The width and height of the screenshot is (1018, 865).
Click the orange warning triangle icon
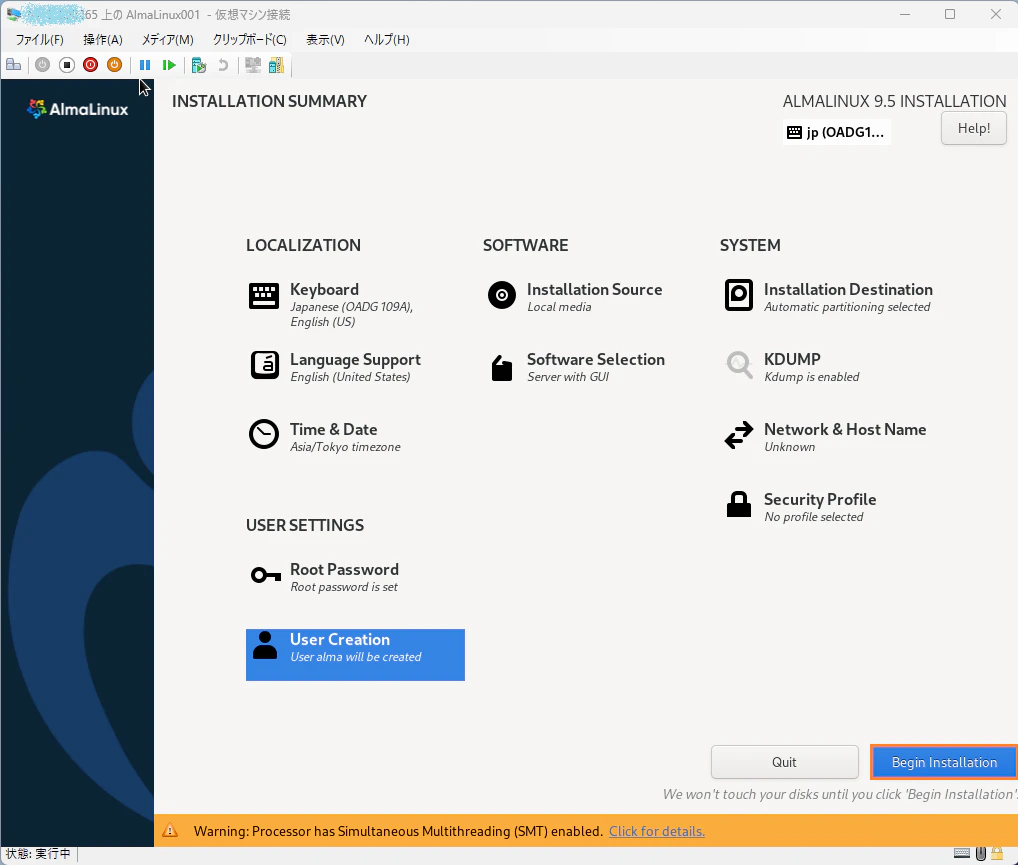coord(170,831)
